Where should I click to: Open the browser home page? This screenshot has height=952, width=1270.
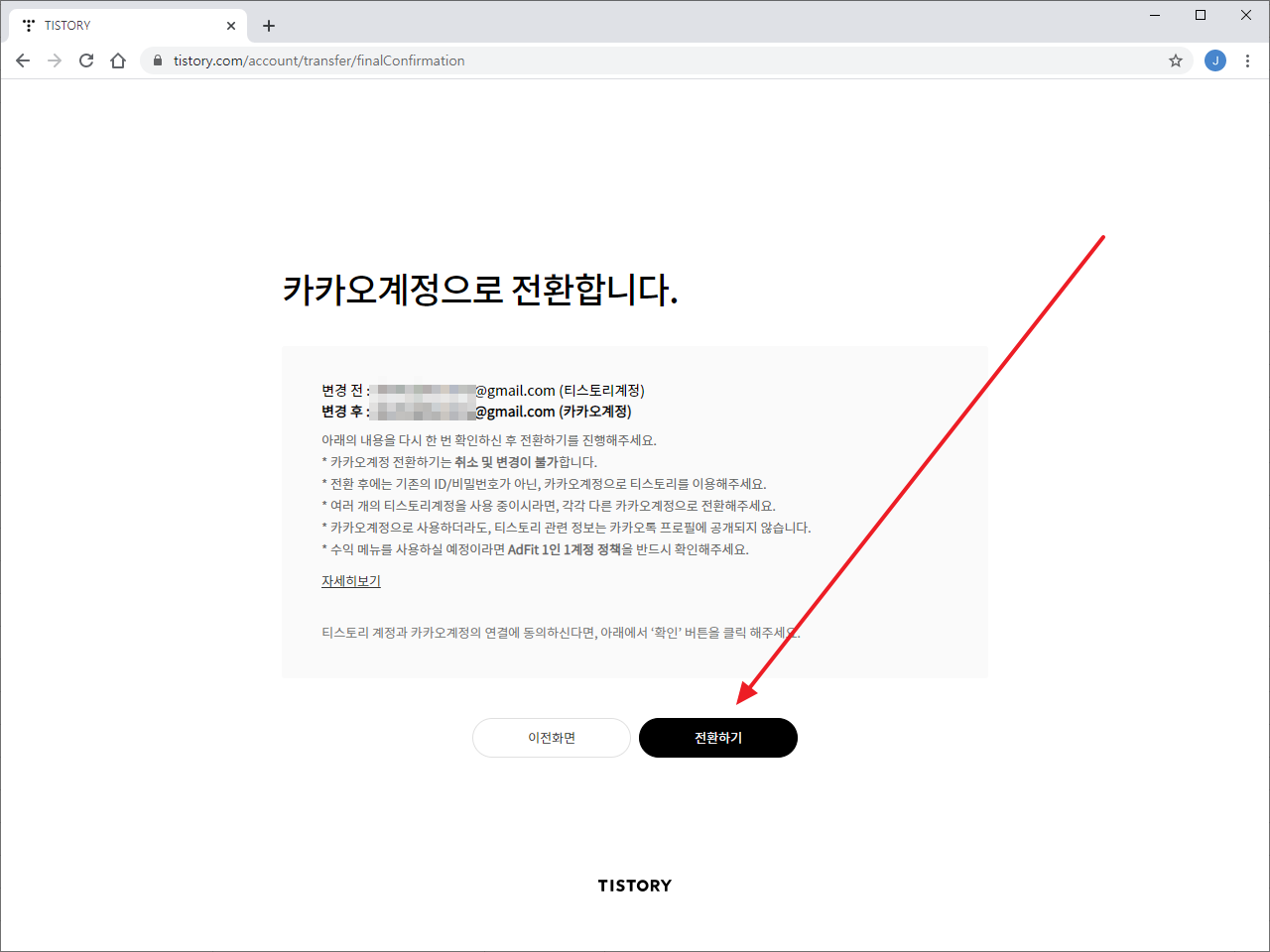[118, 60]
